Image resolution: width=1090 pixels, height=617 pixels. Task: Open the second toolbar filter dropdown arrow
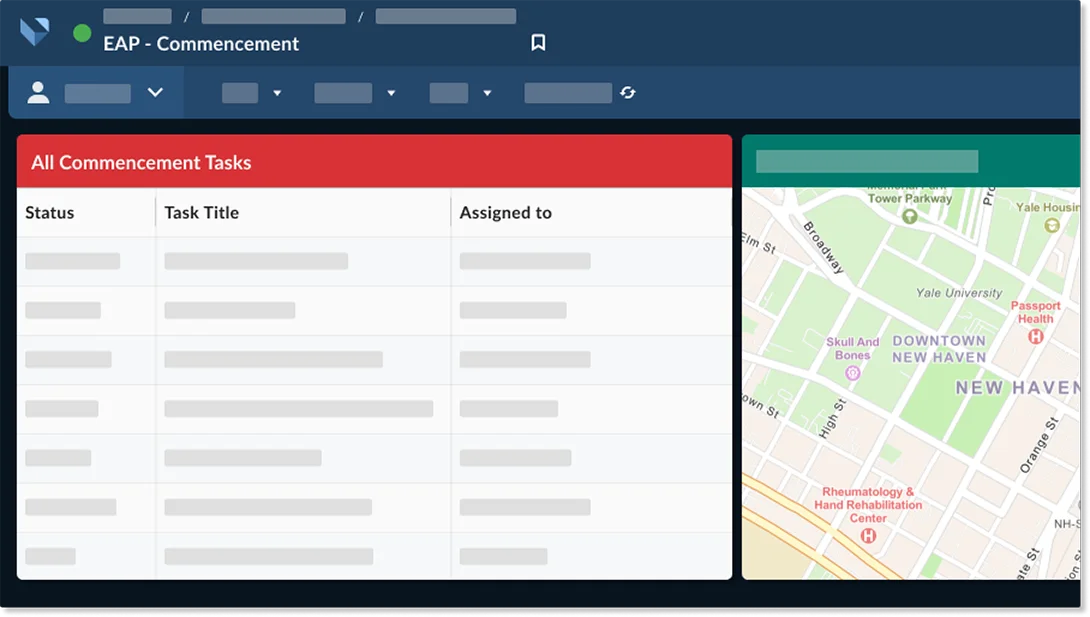[x=391, y=93]
